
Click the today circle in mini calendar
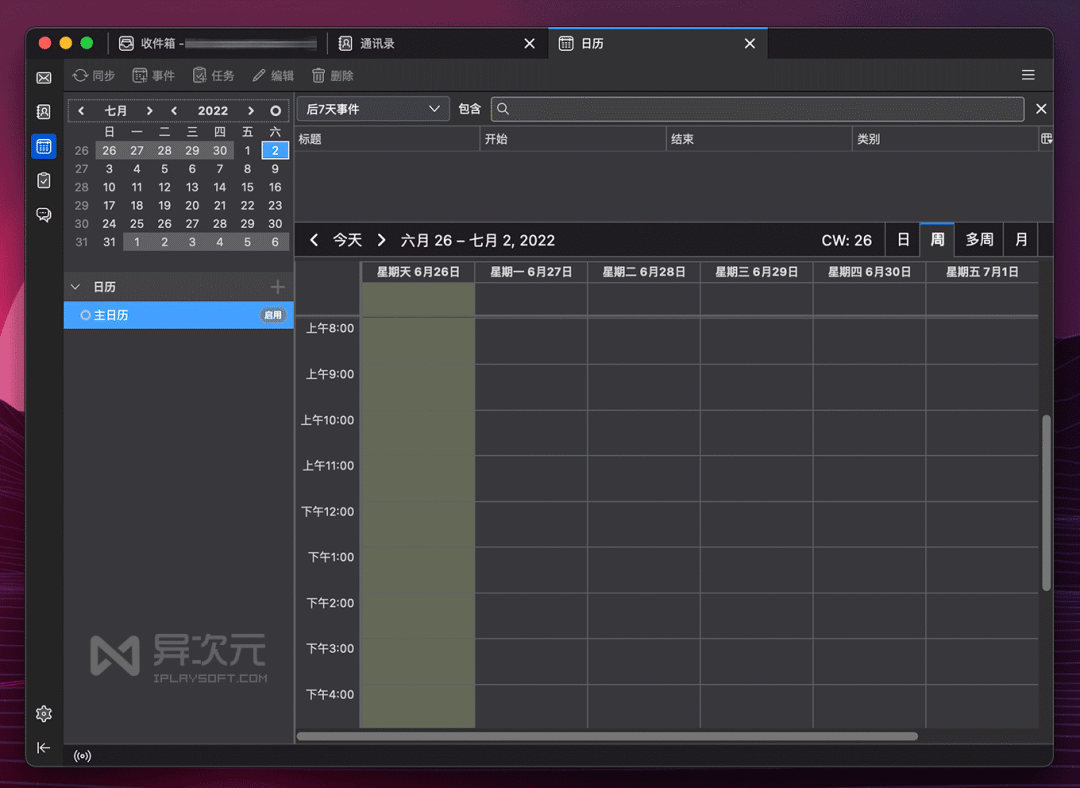tap(275, 111)
